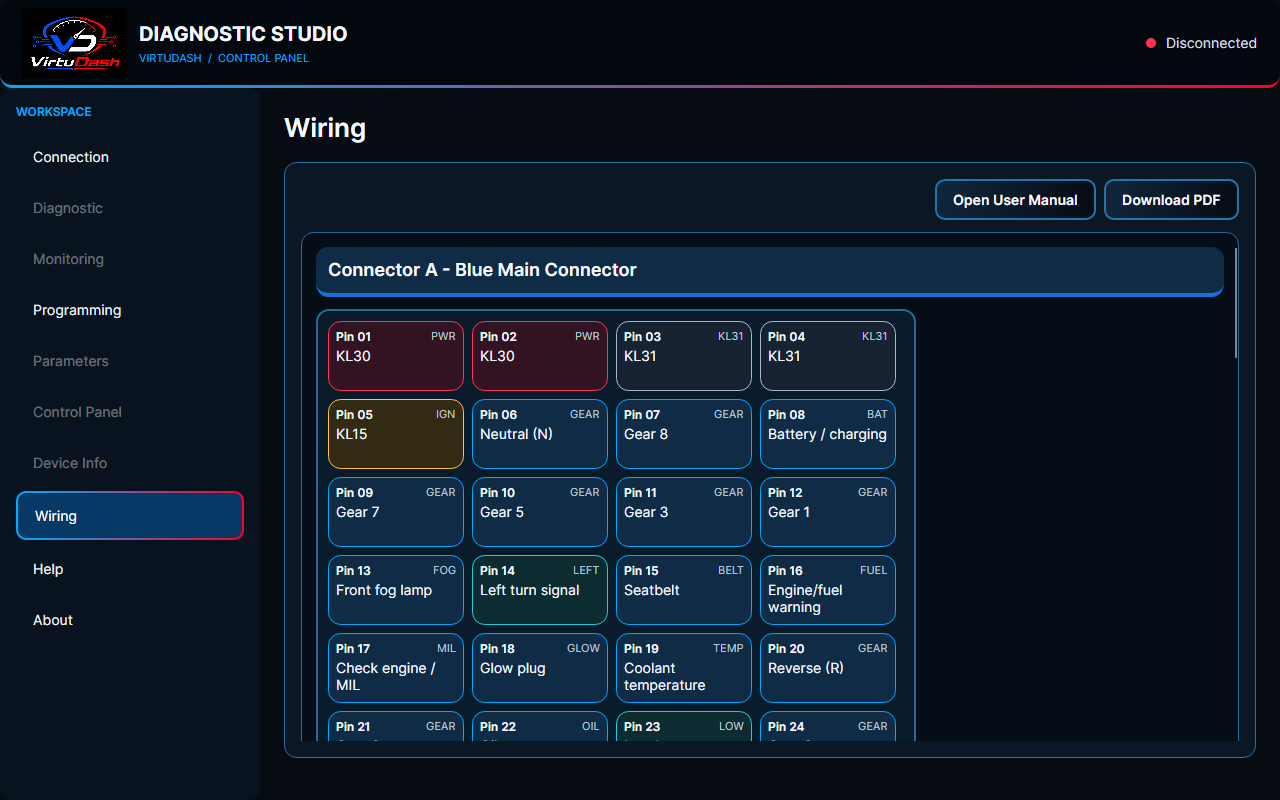Select the Pin 09 Gear 7 card

(396, 512)
